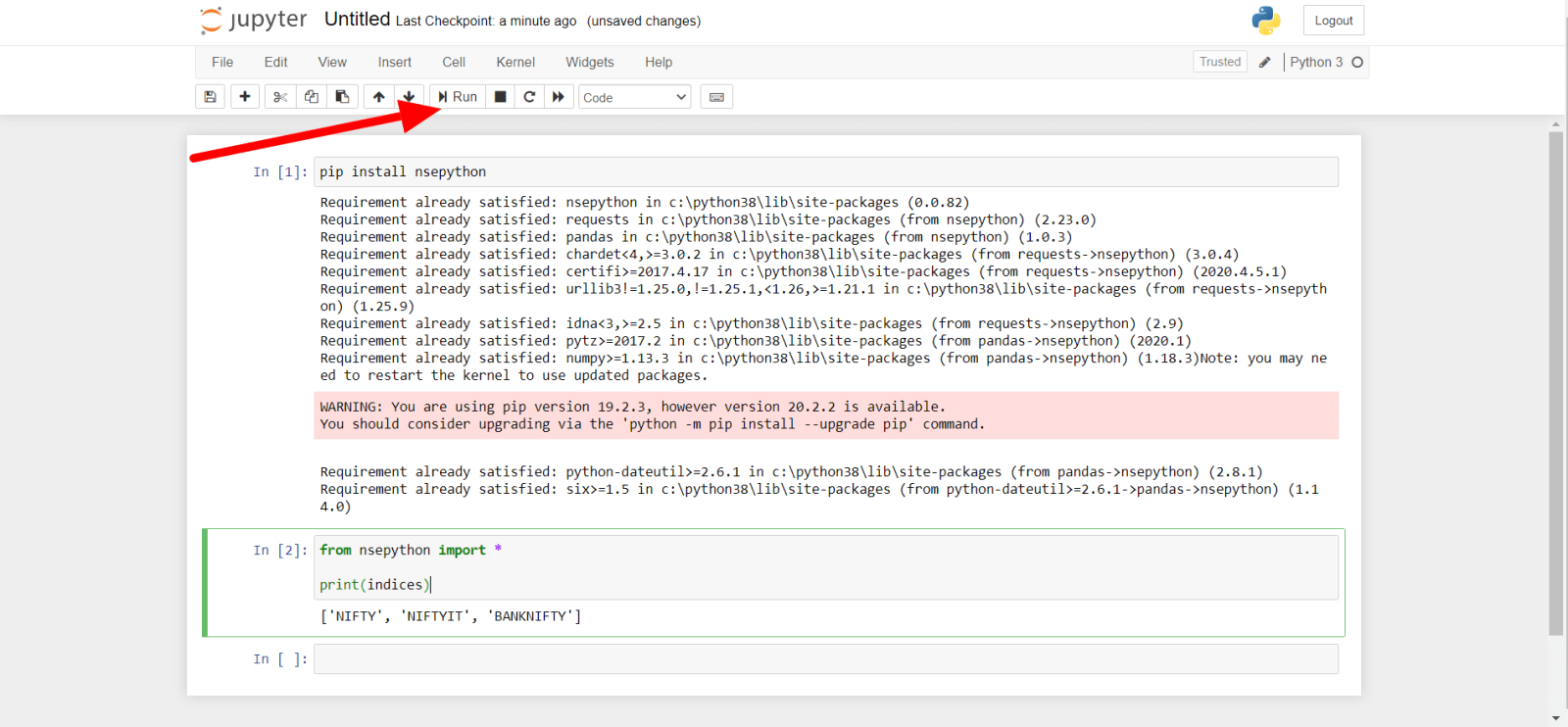Open the Kernel menu
Viewport: 1568px width, 727px height.
point(515,62)
